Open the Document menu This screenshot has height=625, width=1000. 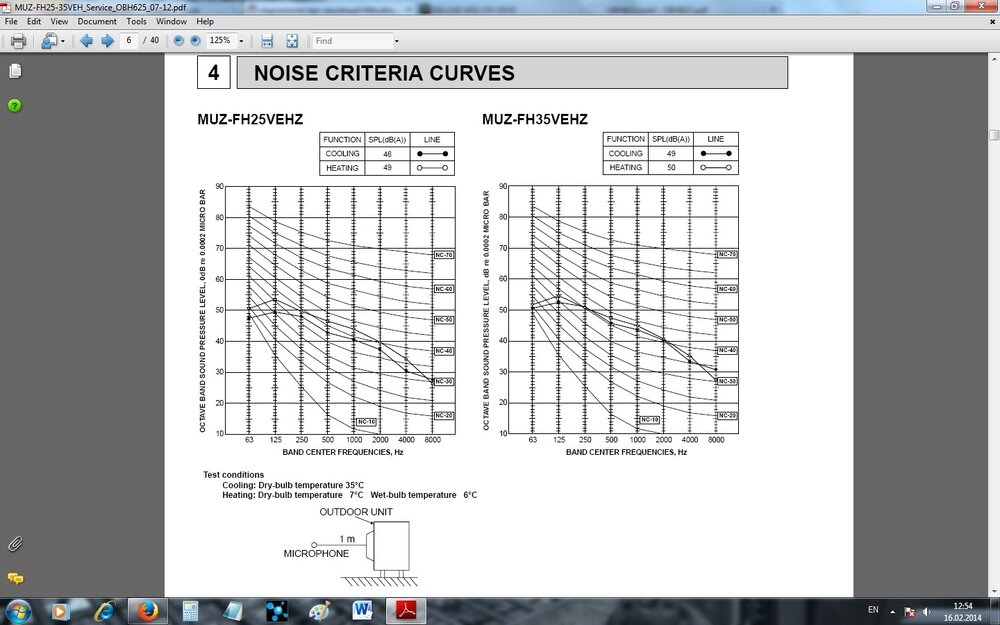point(97,21)
